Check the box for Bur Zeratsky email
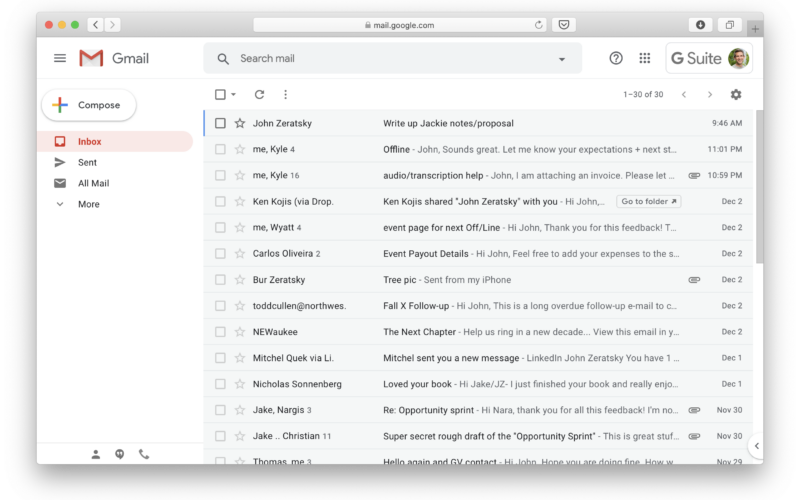Viewport: 800px width, 500px height. pos(220,280)
